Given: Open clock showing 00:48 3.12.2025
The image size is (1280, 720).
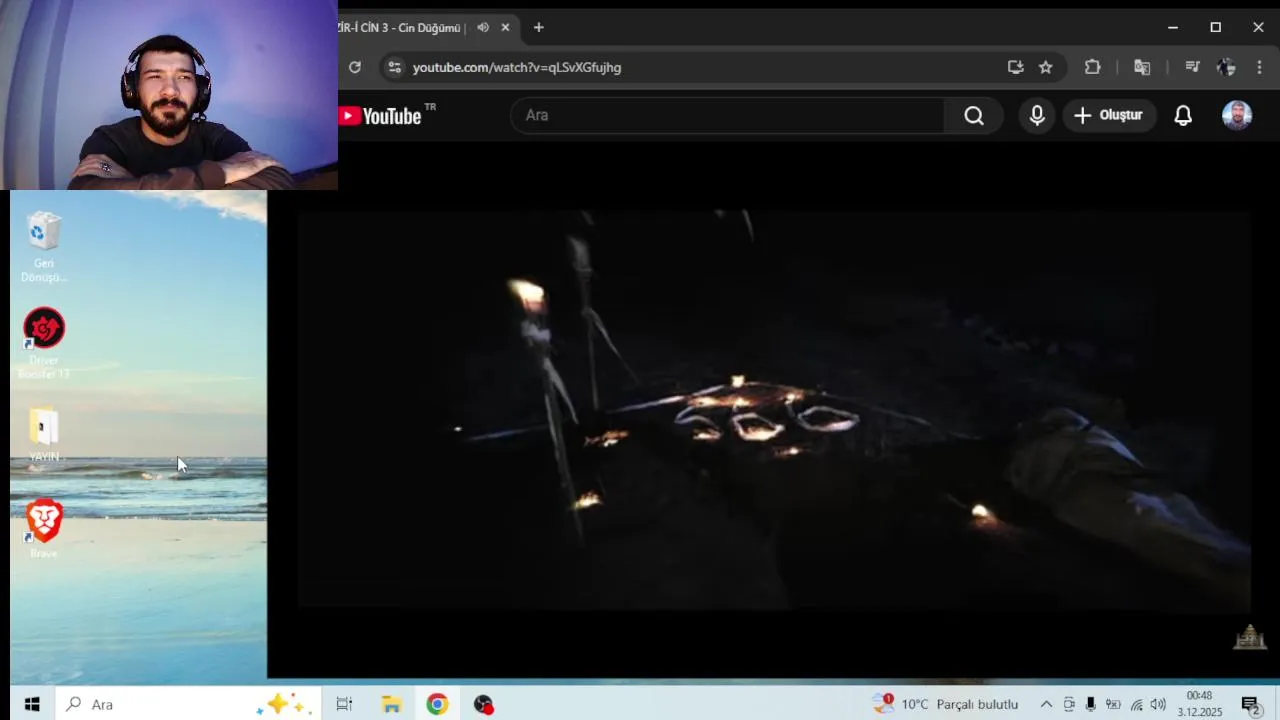Looking at the screenshot, I should [1200, 704].
